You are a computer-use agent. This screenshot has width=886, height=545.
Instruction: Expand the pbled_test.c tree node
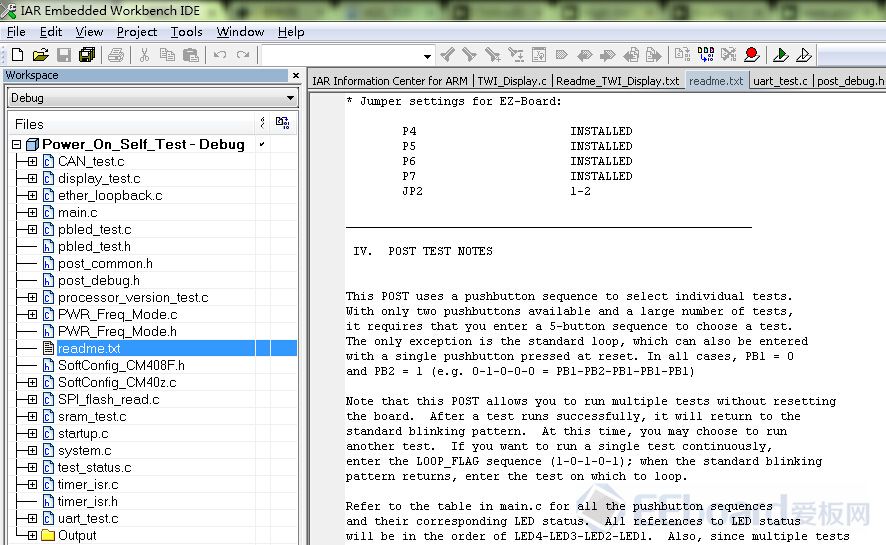[32, 229]
